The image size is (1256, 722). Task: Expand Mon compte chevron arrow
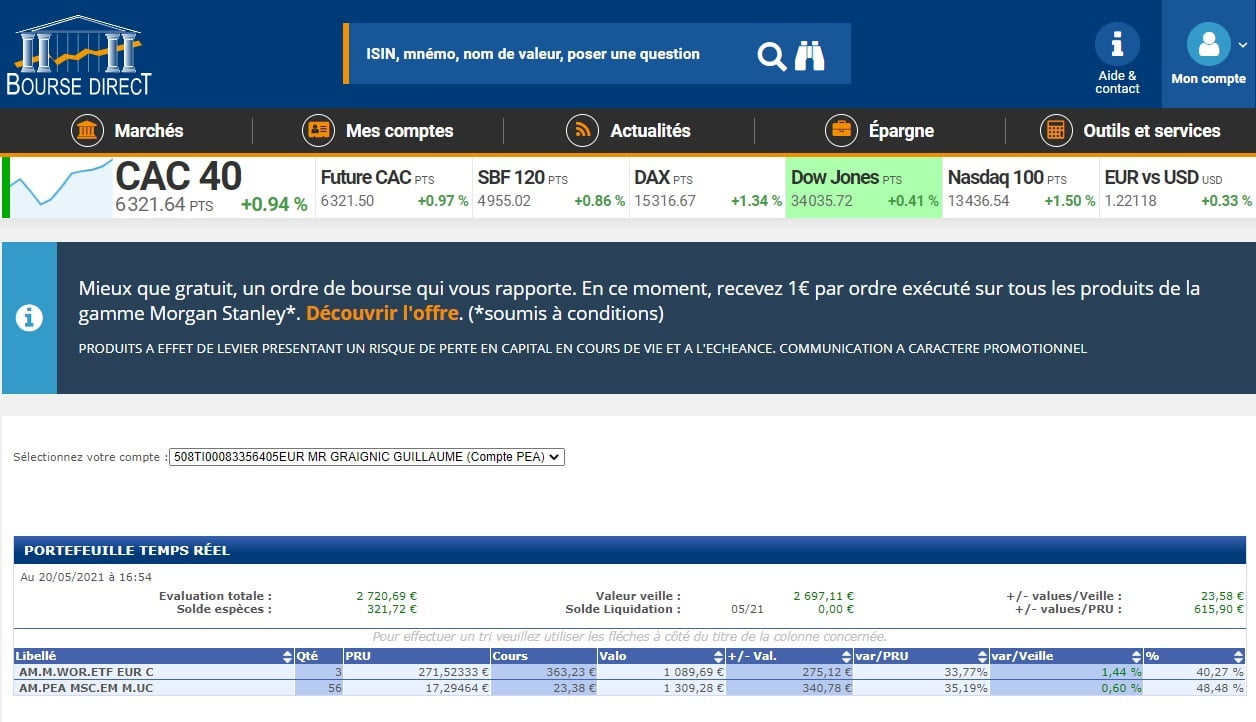[1243, 45]
